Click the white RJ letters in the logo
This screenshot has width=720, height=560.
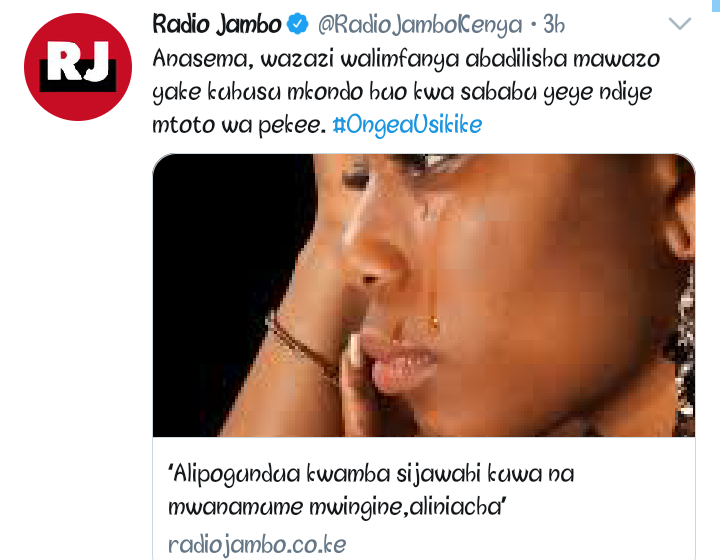(x=78, y=61)
